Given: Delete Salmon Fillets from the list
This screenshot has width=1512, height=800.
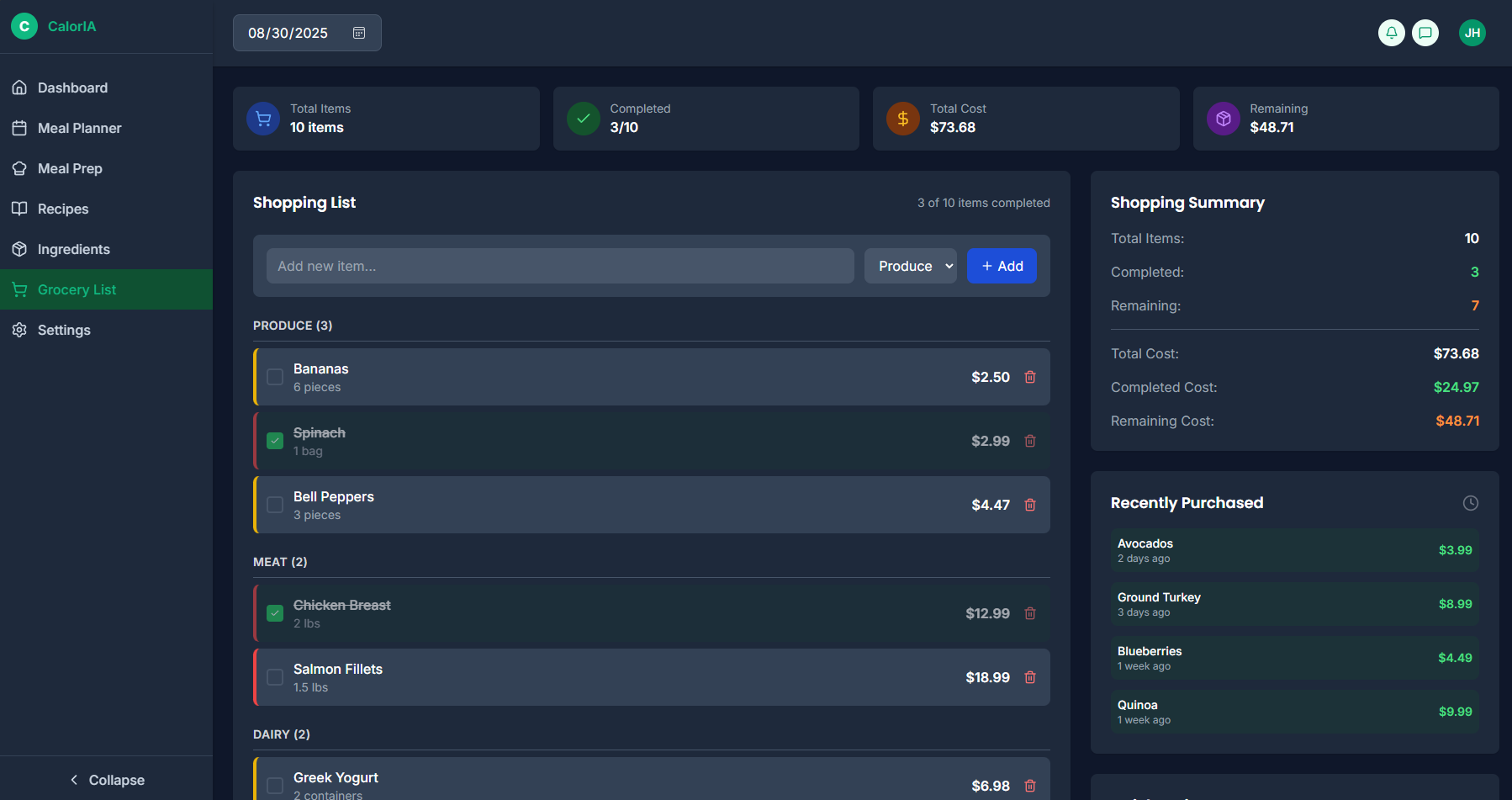Looking at the screenshot, I should 1030,677.
